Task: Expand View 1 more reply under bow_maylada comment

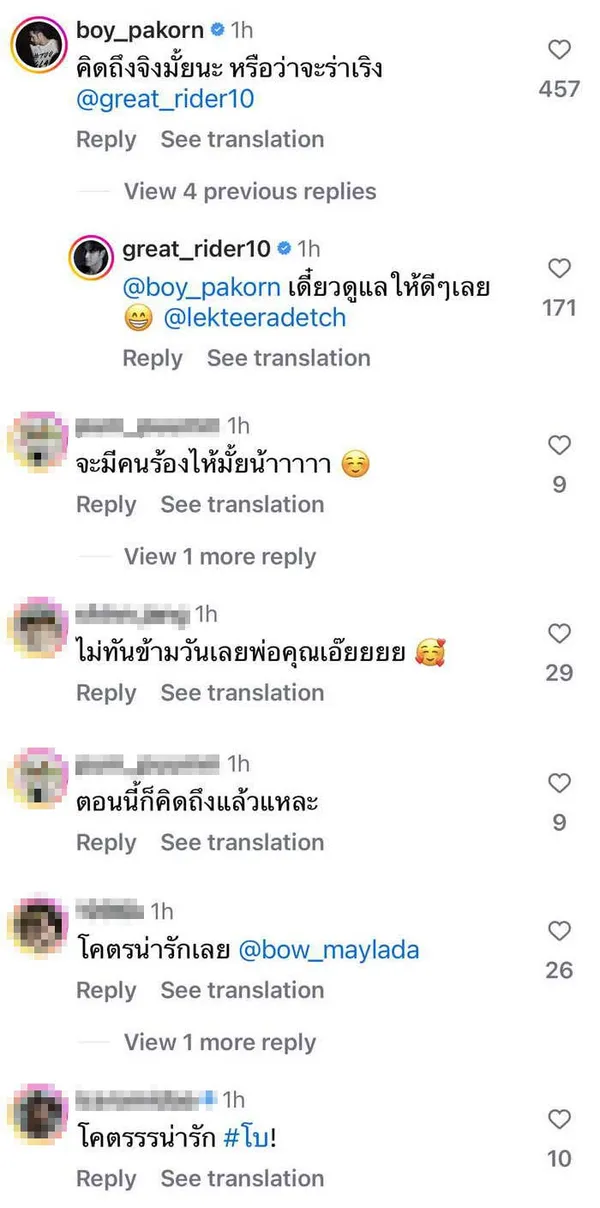Action: (x=219, y=1043)
